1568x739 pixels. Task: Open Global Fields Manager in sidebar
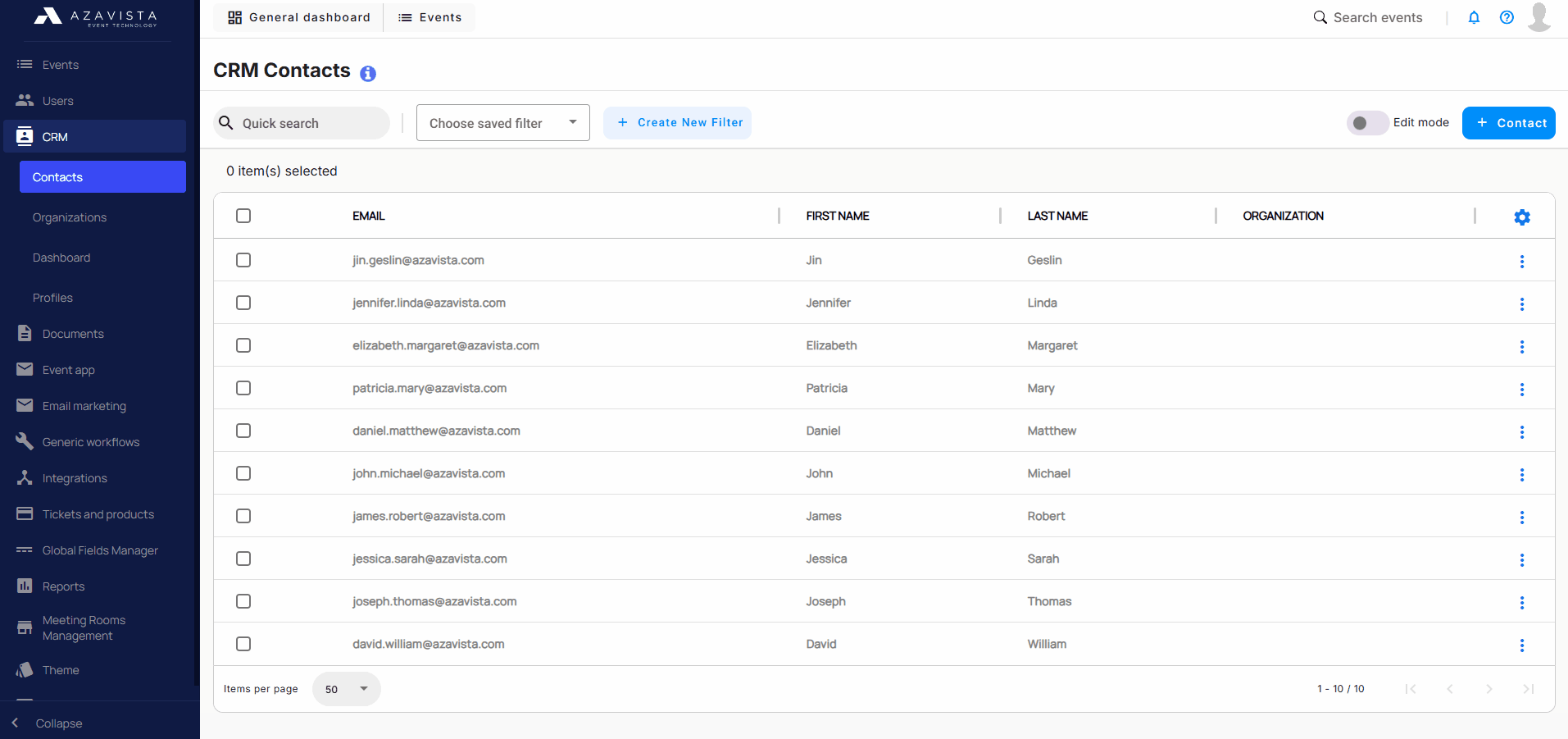pyautogui.click(x=94, y=550)
